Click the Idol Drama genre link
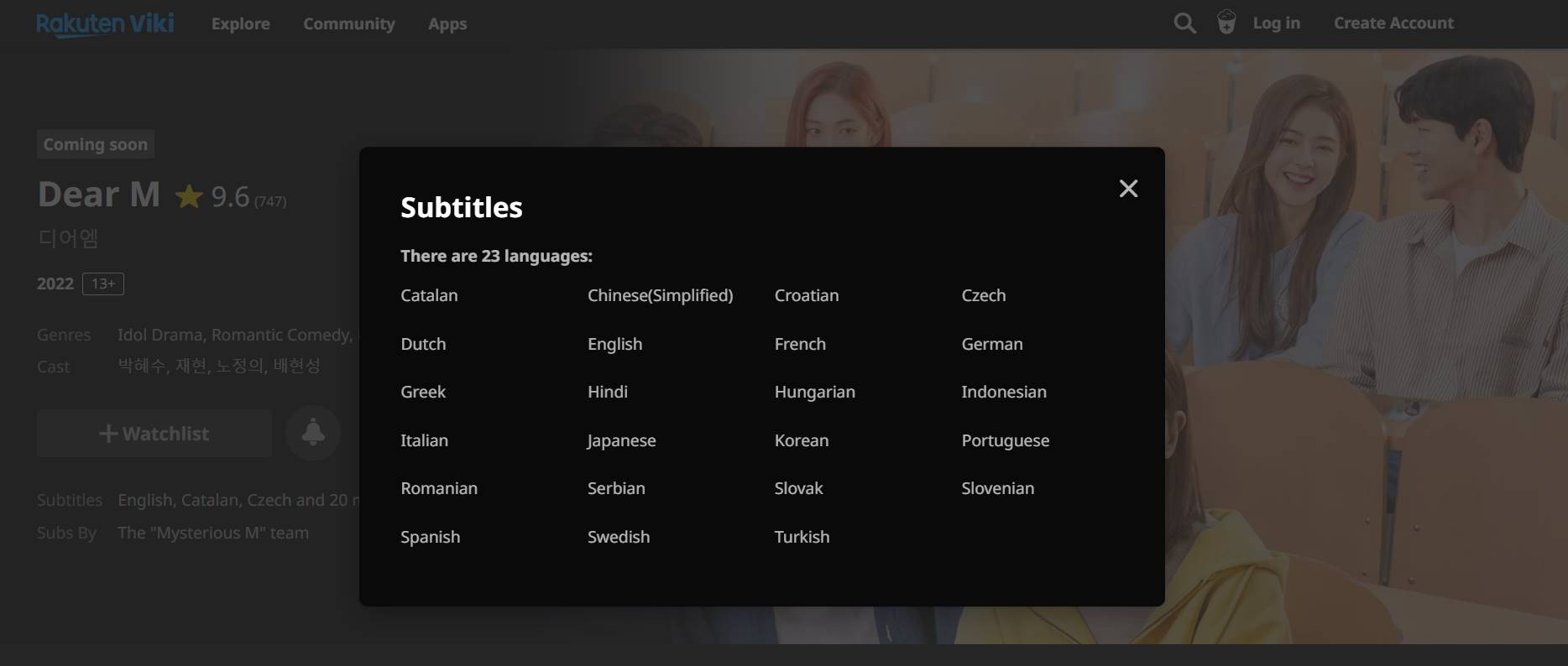 [x=160, y=335]
